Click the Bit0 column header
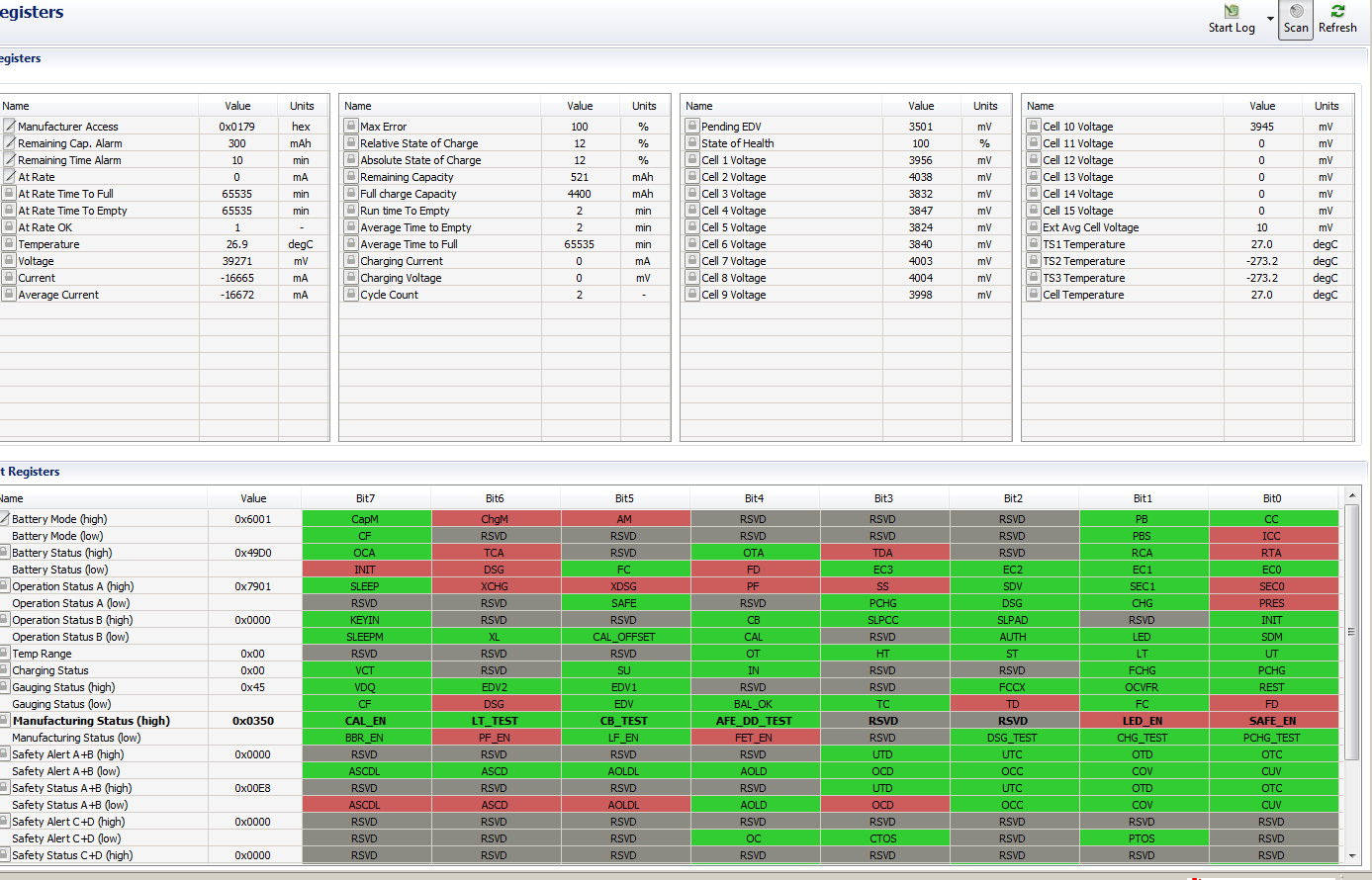Viewport: 1372px width, 880px height. coord(1273,498)
